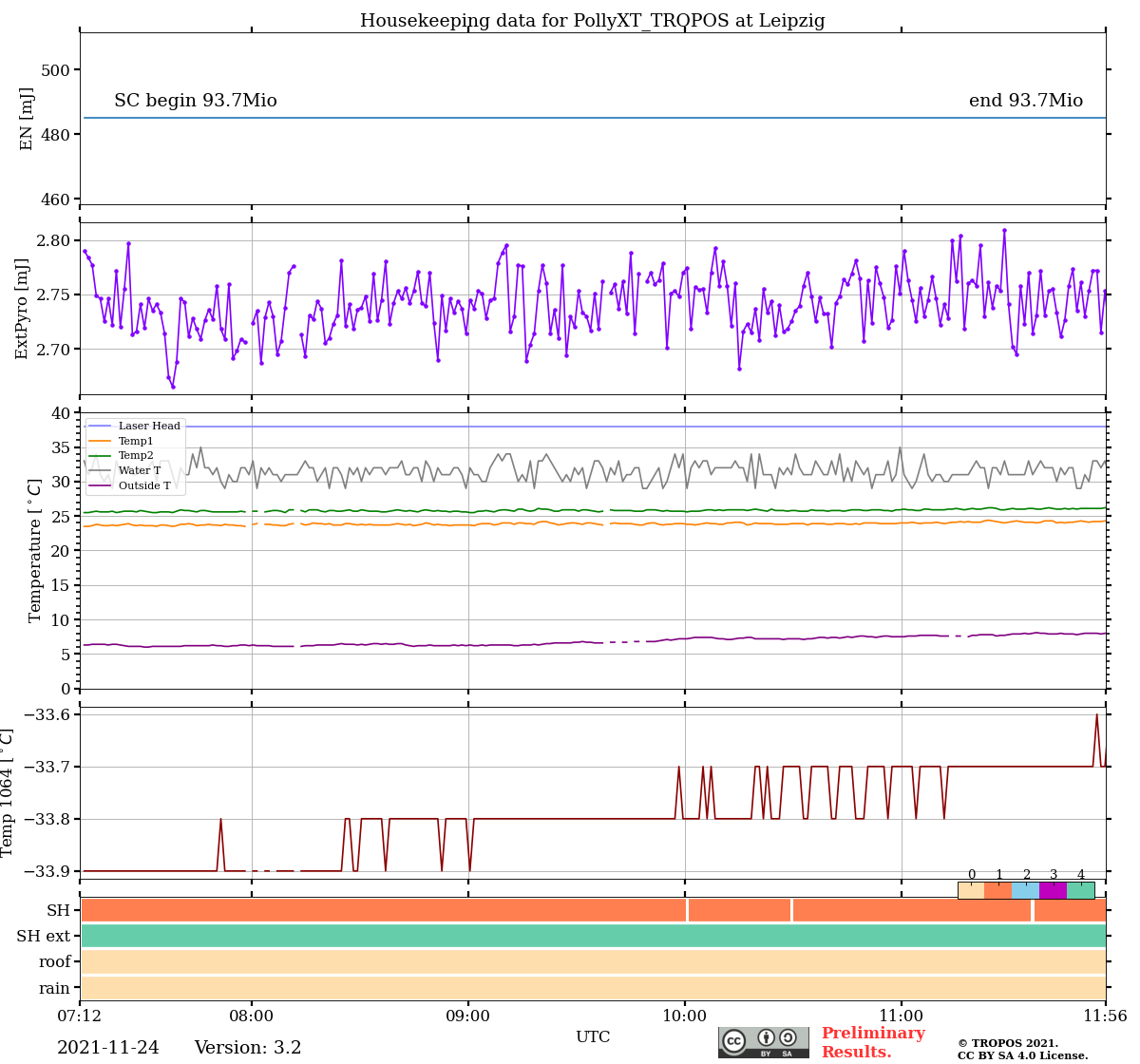Click the red Preliminary Results text

pos(873,1042)
